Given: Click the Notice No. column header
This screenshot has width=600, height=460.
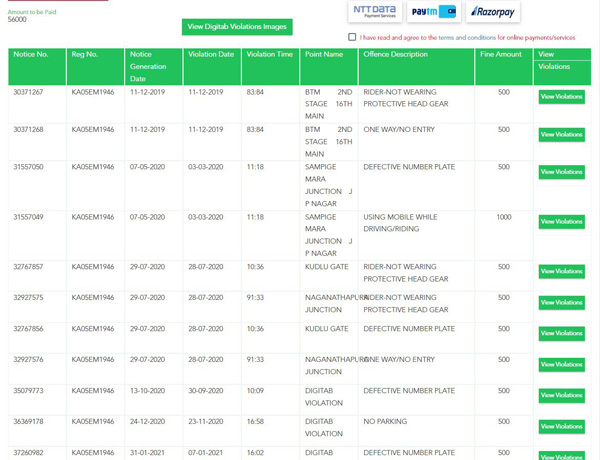Looking at the screenshot, I should (30, 54).
